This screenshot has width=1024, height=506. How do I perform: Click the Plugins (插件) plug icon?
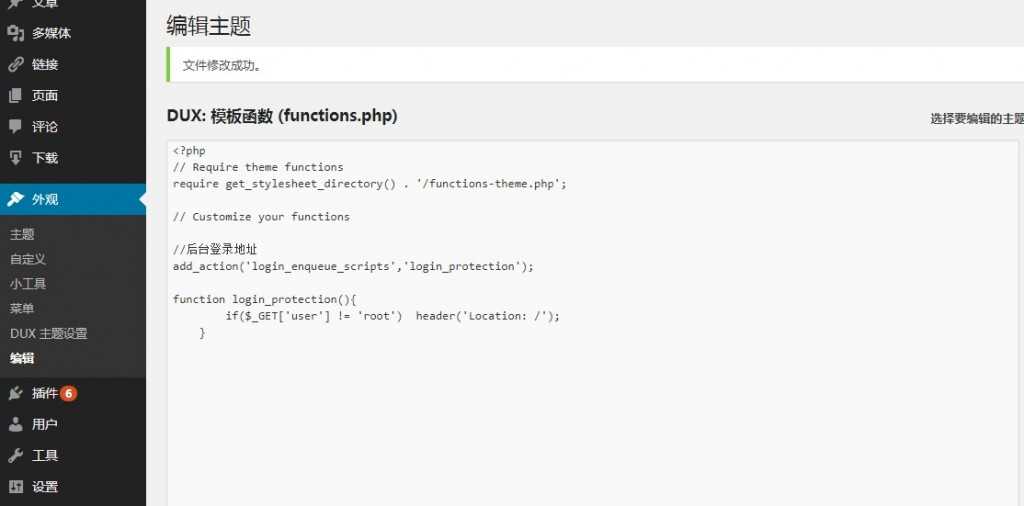click(x=16, y=393)
